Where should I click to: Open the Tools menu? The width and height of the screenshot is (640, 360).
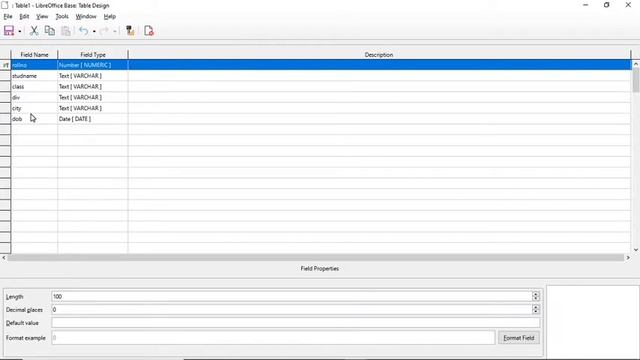tap(62, 16)
